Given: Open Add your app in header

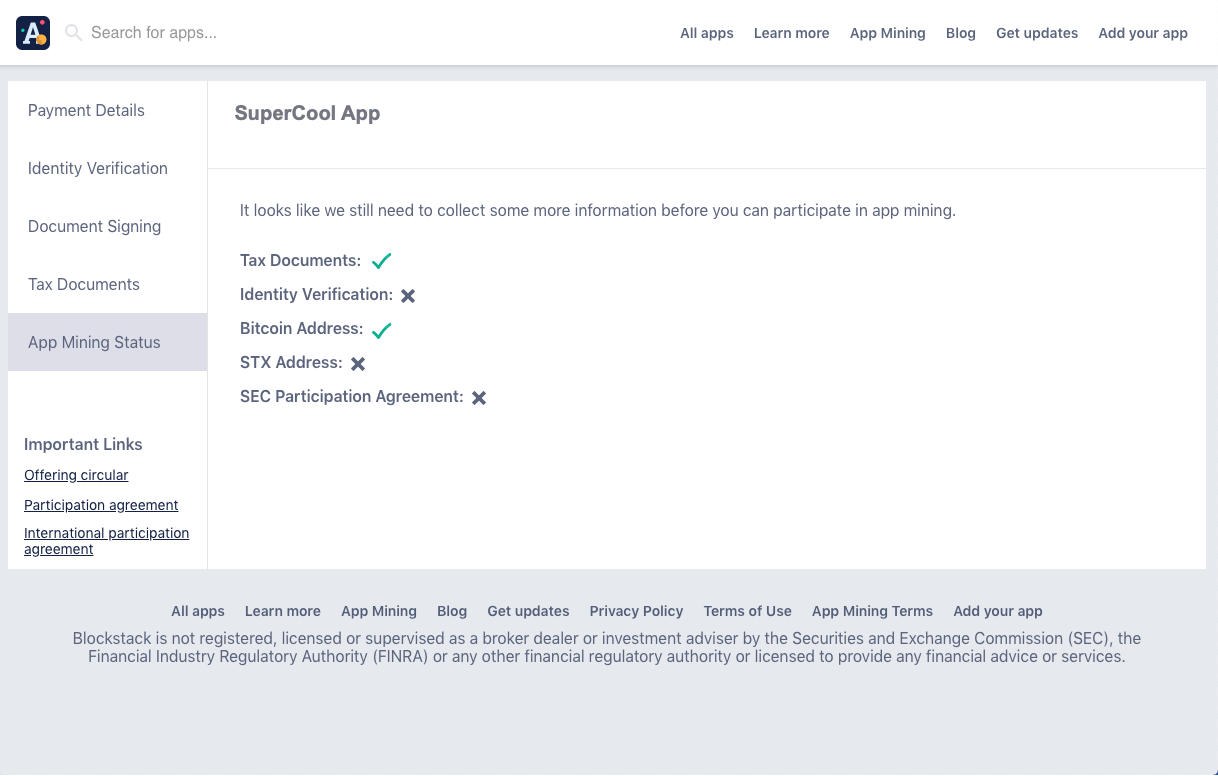Looking at the screenshot, I should coord(1142,33).
